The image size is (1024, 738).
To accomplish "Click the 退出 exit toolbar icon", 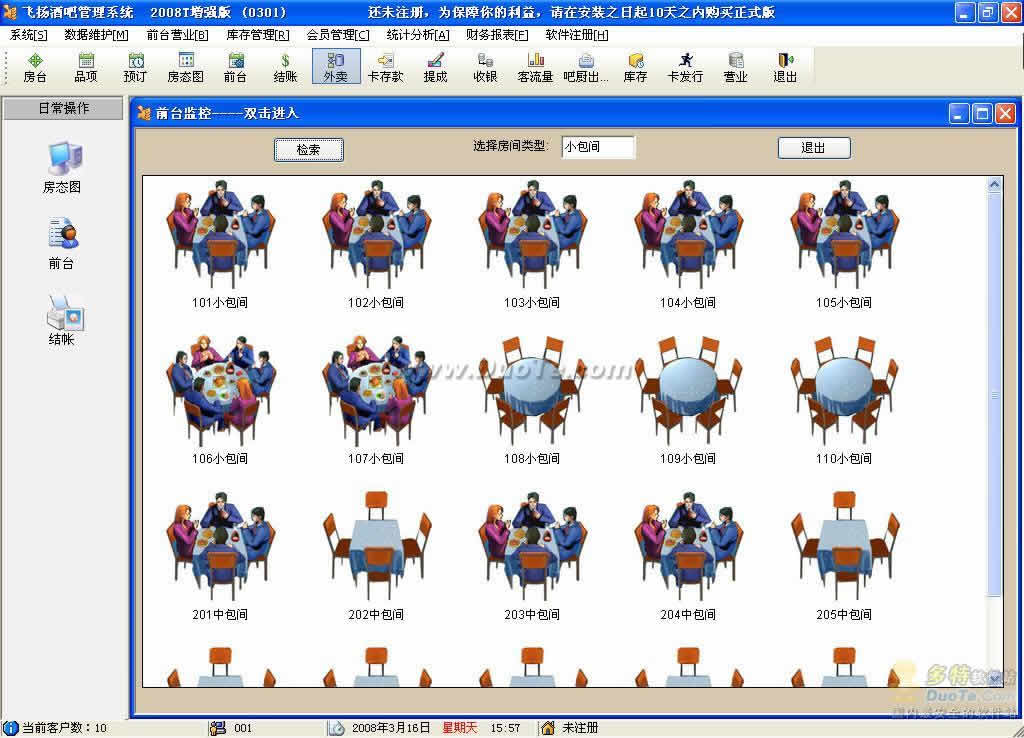I will (785, 67).
